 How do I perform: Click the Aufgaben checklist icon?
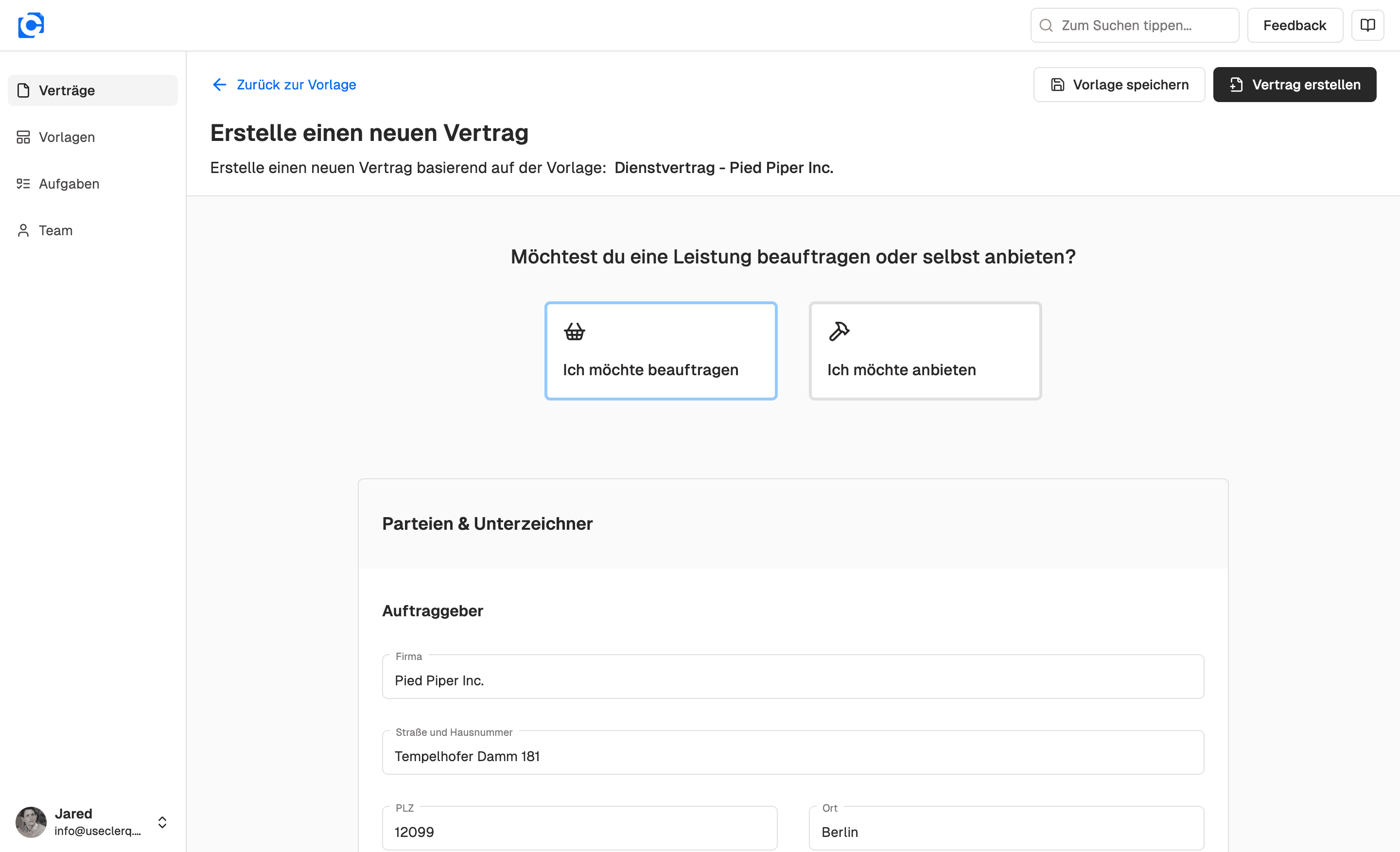23,183
